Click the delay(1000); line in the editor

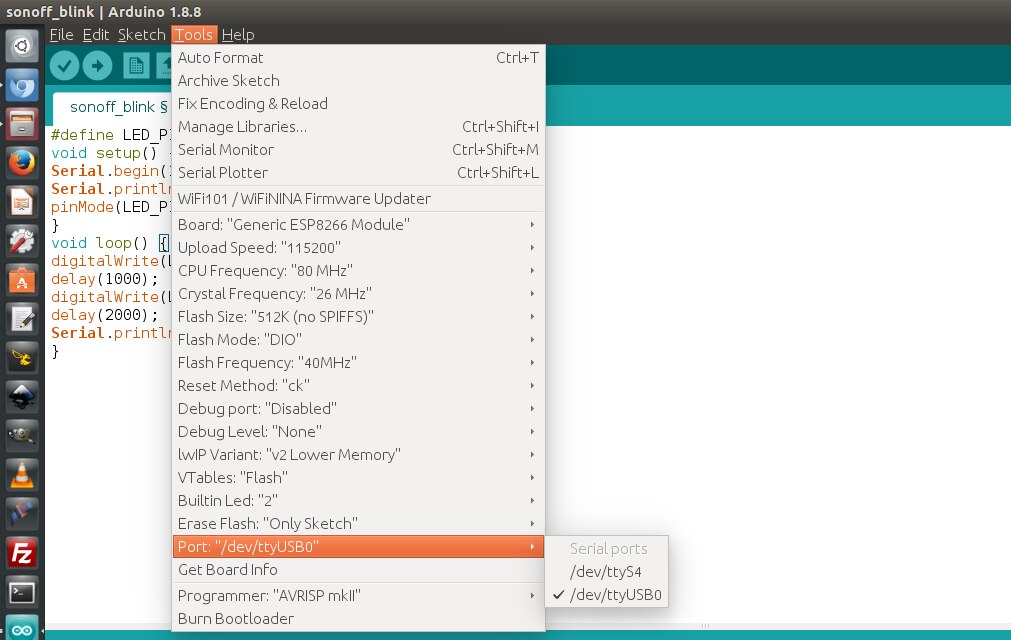point(104,279)
